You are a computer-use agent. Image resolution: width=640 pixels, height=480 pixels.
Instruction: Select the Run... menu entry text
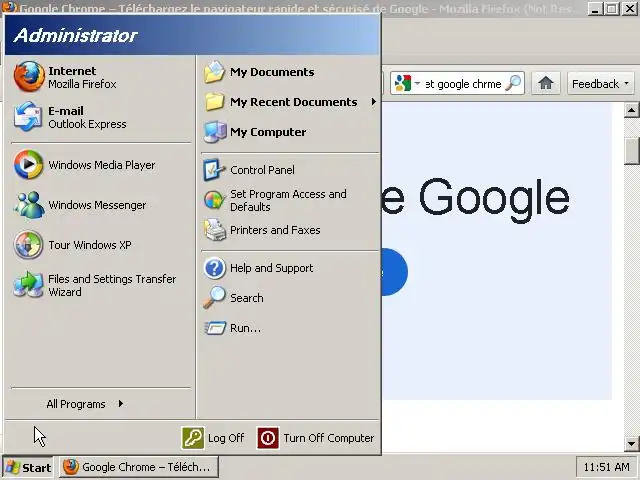[245, 328]
